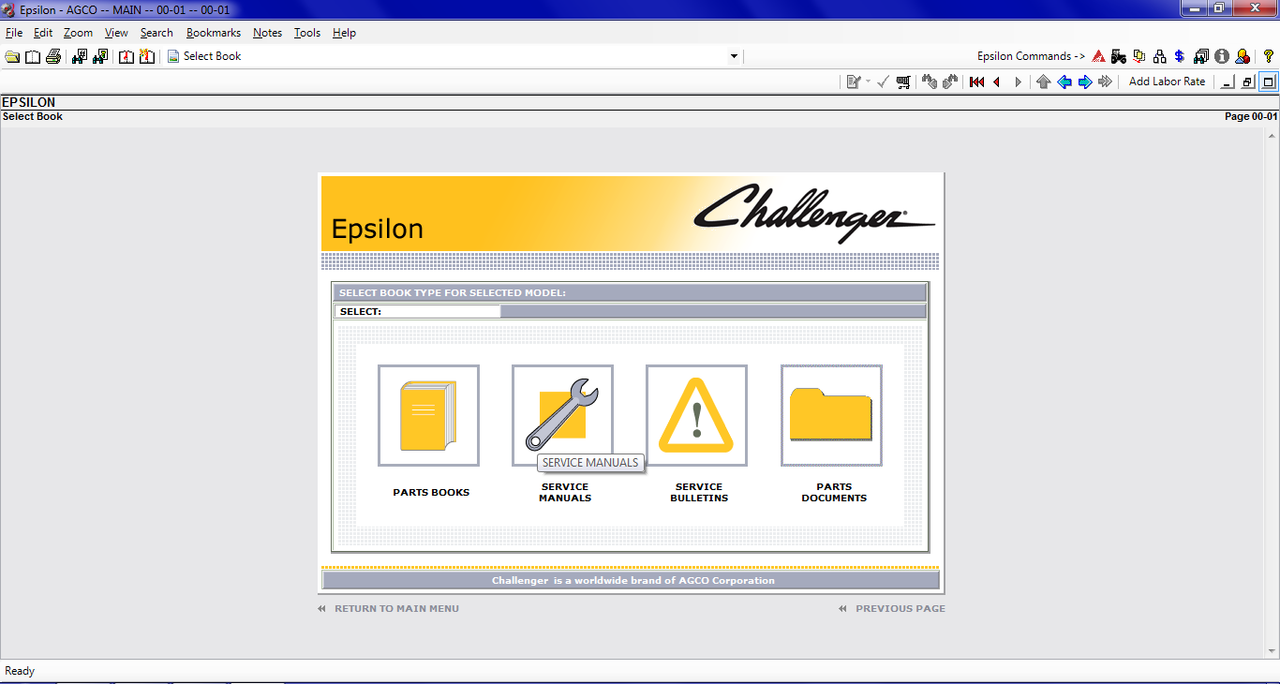This screenshot has width=1280, height=684.
Task: Click the gray next page triangle
Action: tap(1018, 82)
